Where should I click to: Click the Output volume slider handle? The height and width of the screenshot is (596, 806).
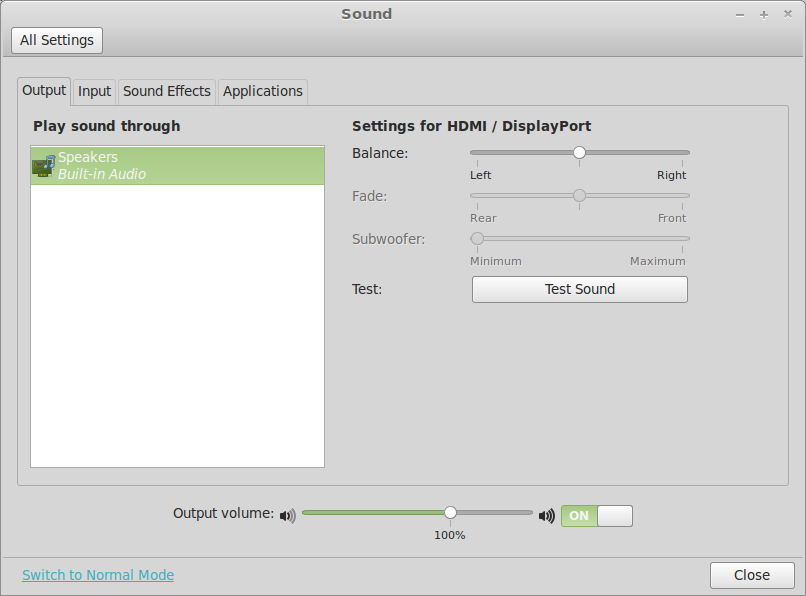tap(450, 512)
